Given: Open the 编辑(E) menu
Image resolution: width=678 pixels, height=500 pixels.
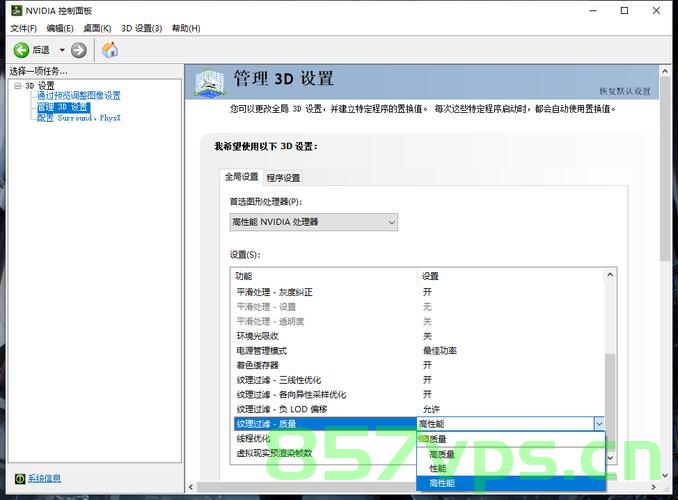Looking at the screenshot, I should click(60, 28).
